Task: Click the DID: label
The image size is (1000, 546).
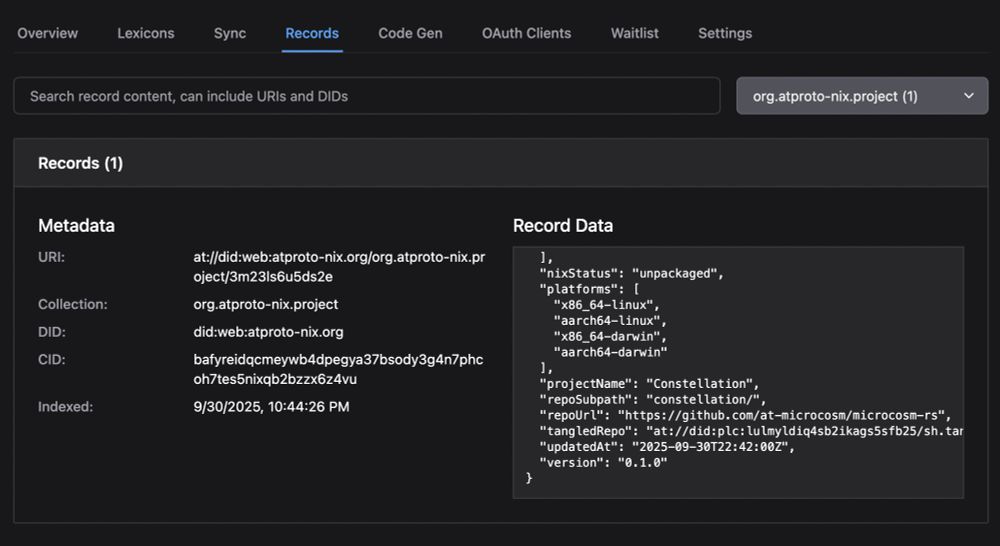Action: point(52,332)
